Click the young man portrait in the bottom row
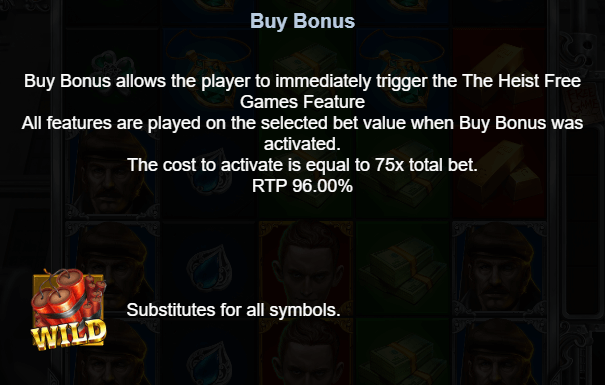 306,352
